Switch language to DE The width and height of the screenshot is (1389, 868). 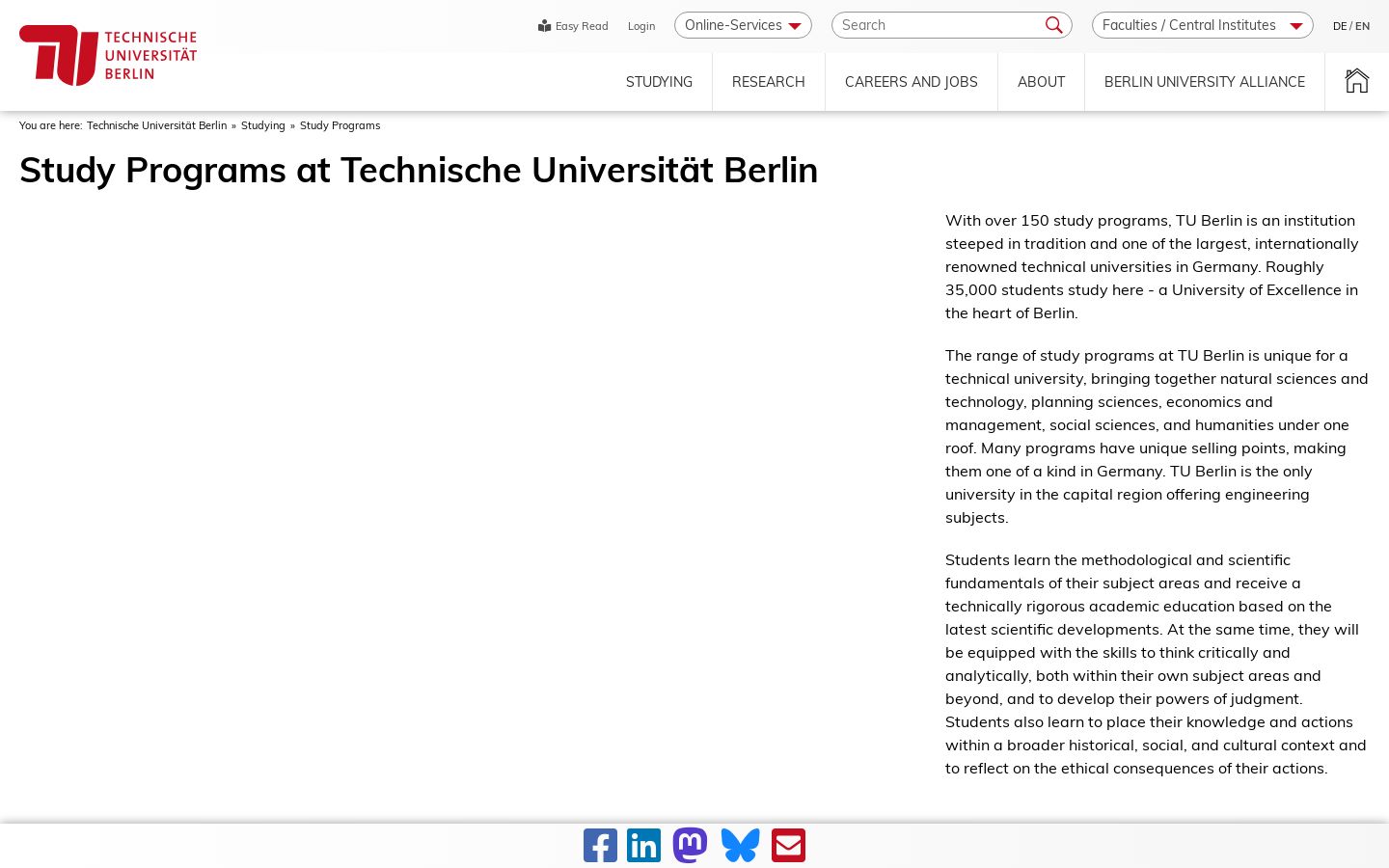pos(1339,26)
